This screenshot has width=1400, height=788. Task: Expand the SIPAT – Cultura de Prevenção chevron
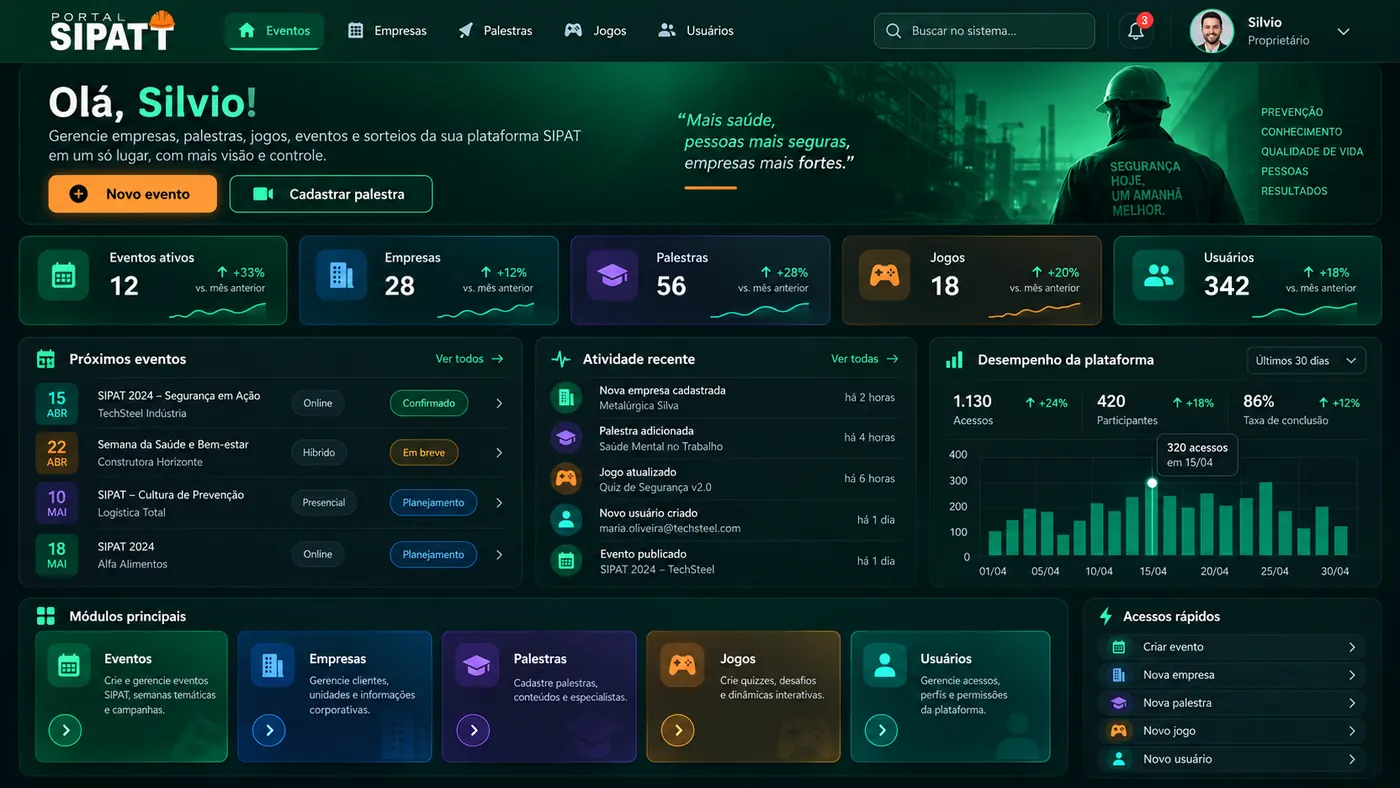tap(499, 503)
